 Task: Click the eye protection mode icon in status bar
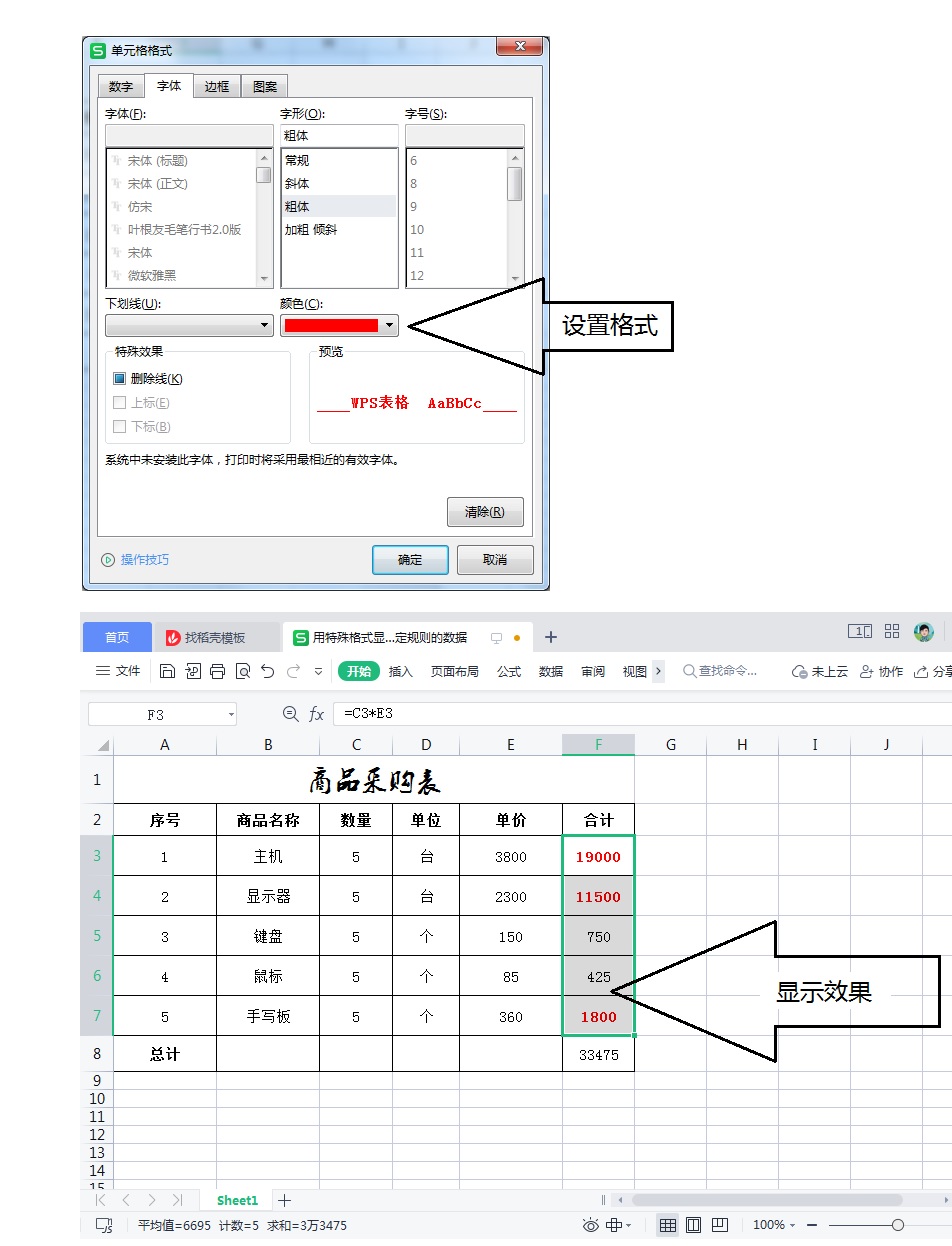590,1225
